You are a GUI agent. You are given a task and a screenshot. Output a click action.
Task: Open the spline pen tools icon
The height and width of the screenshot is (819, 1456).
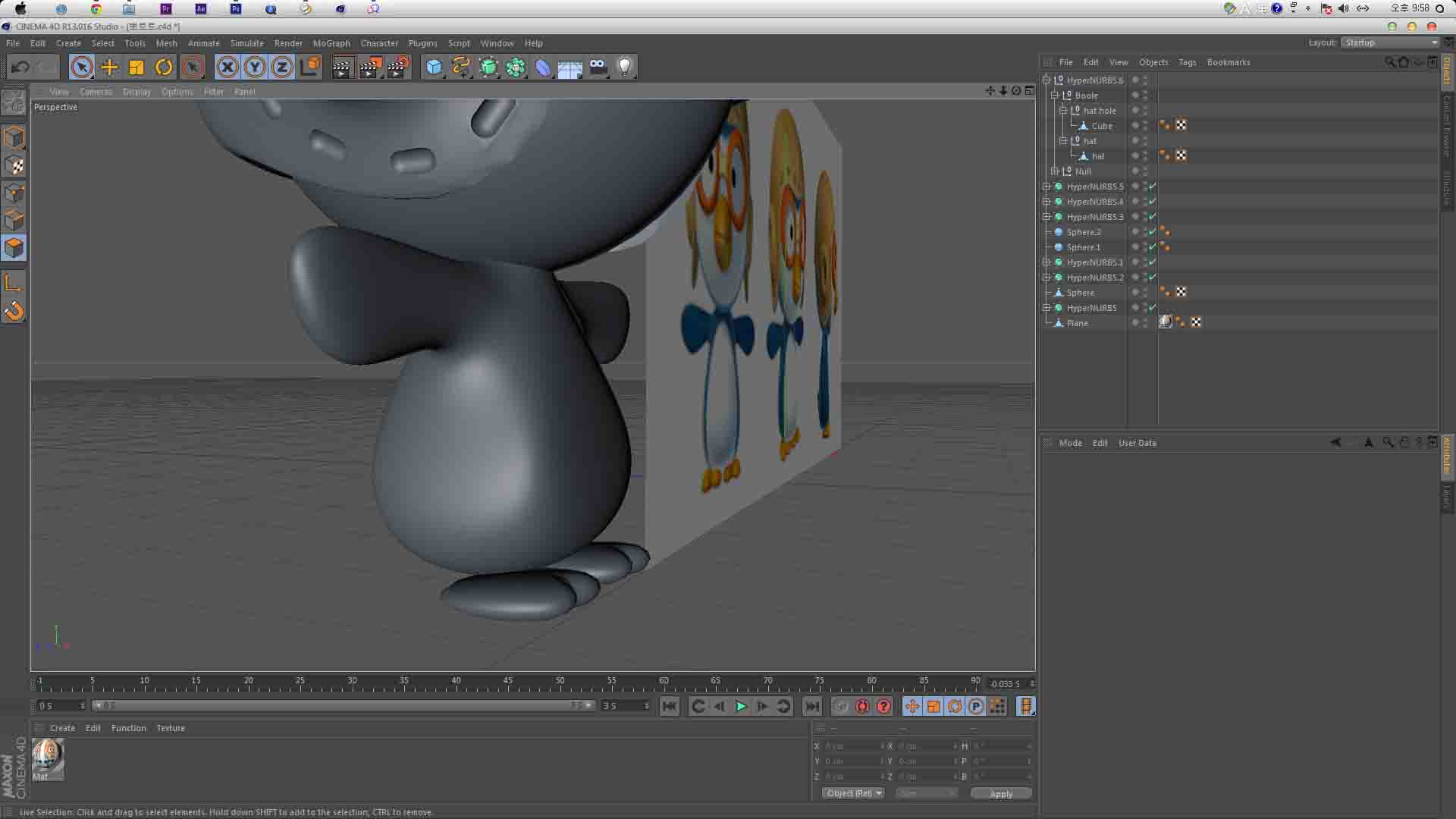(461, 67)
